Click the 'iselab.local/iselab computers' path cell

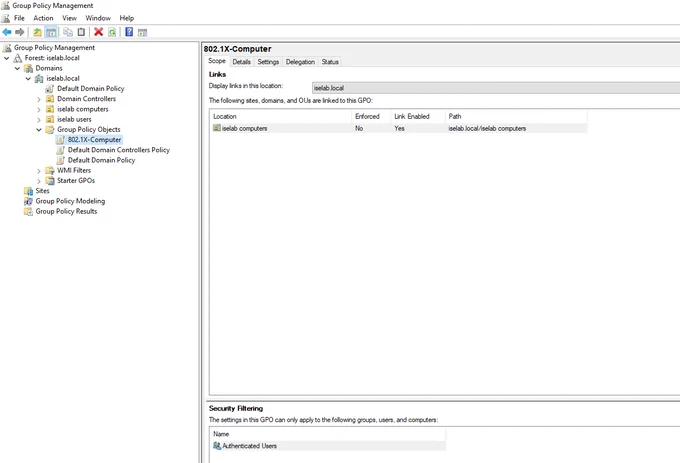coord(487,128)
